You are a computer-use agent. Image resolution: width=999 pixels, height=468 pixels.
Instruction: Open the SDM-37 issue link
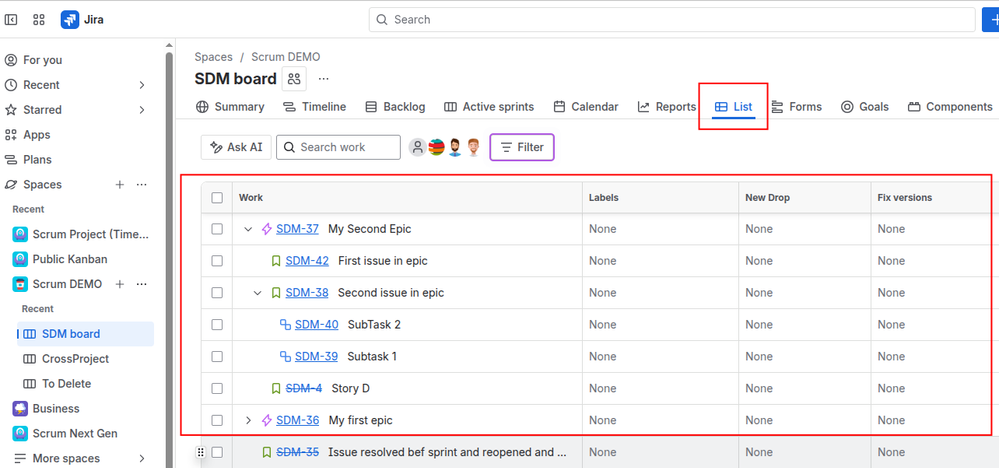point(298,229)
